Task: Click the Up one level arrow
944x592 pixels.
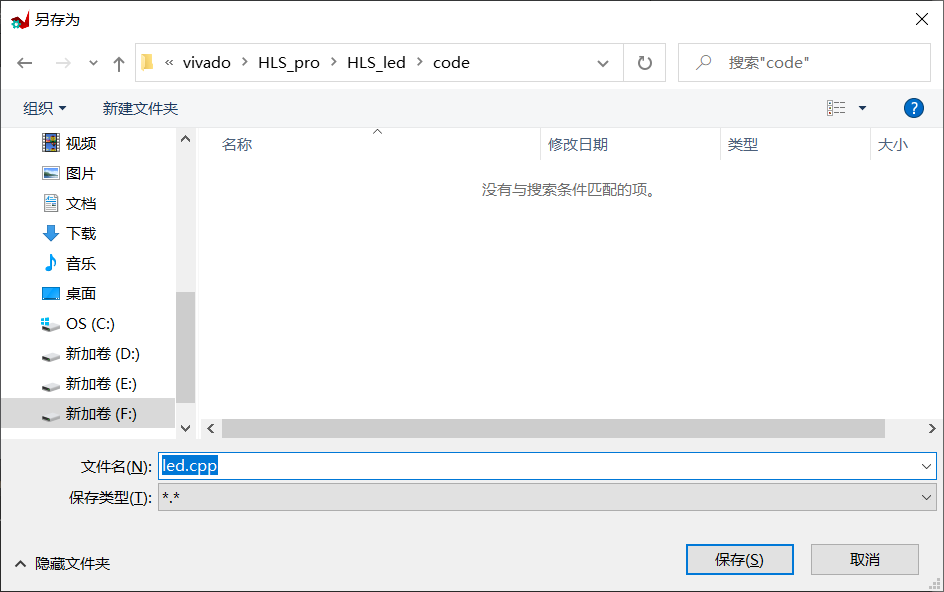Action: click(x=117, y=62)
